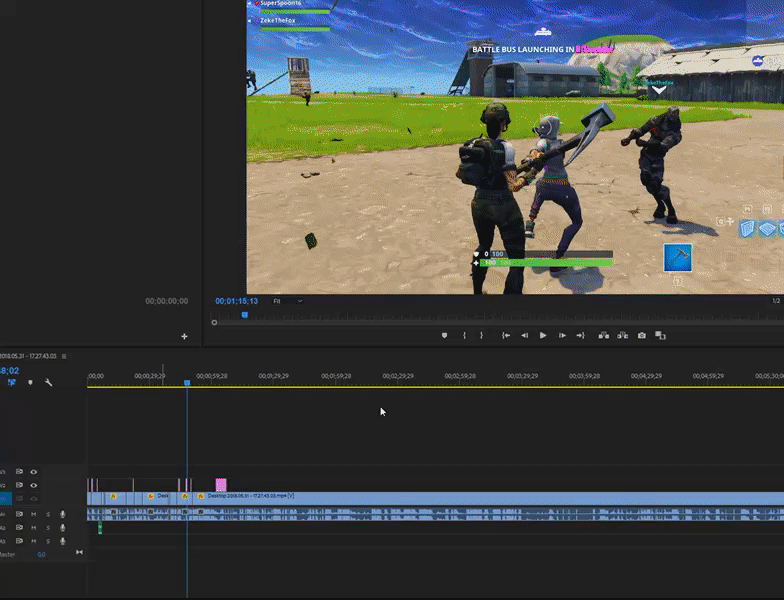Click the icon right of Master volume
The image size is (784, 600).
[79, 552]
